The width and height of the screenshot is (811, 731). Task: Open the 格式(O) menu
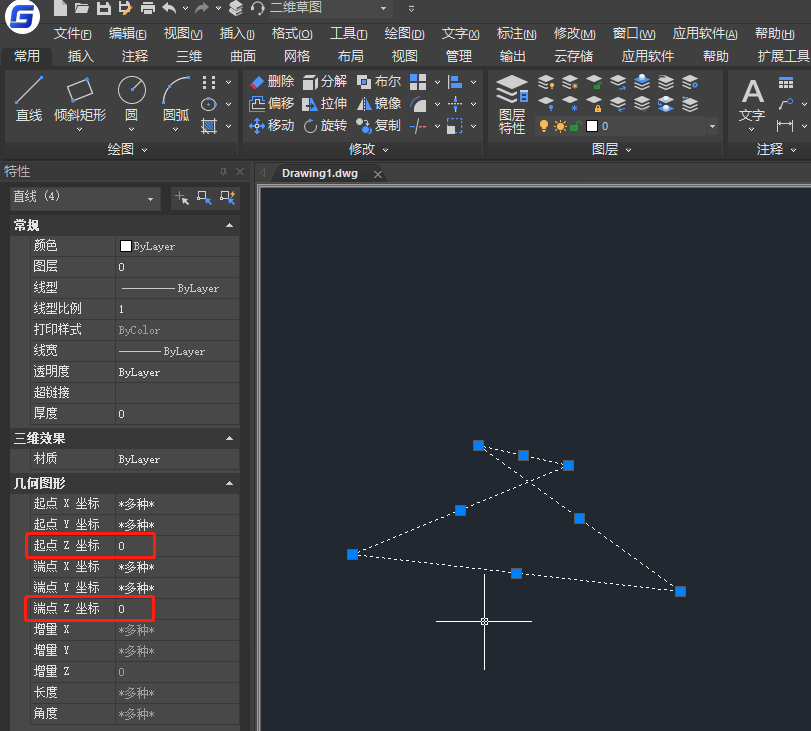click(x=292, y=34)
